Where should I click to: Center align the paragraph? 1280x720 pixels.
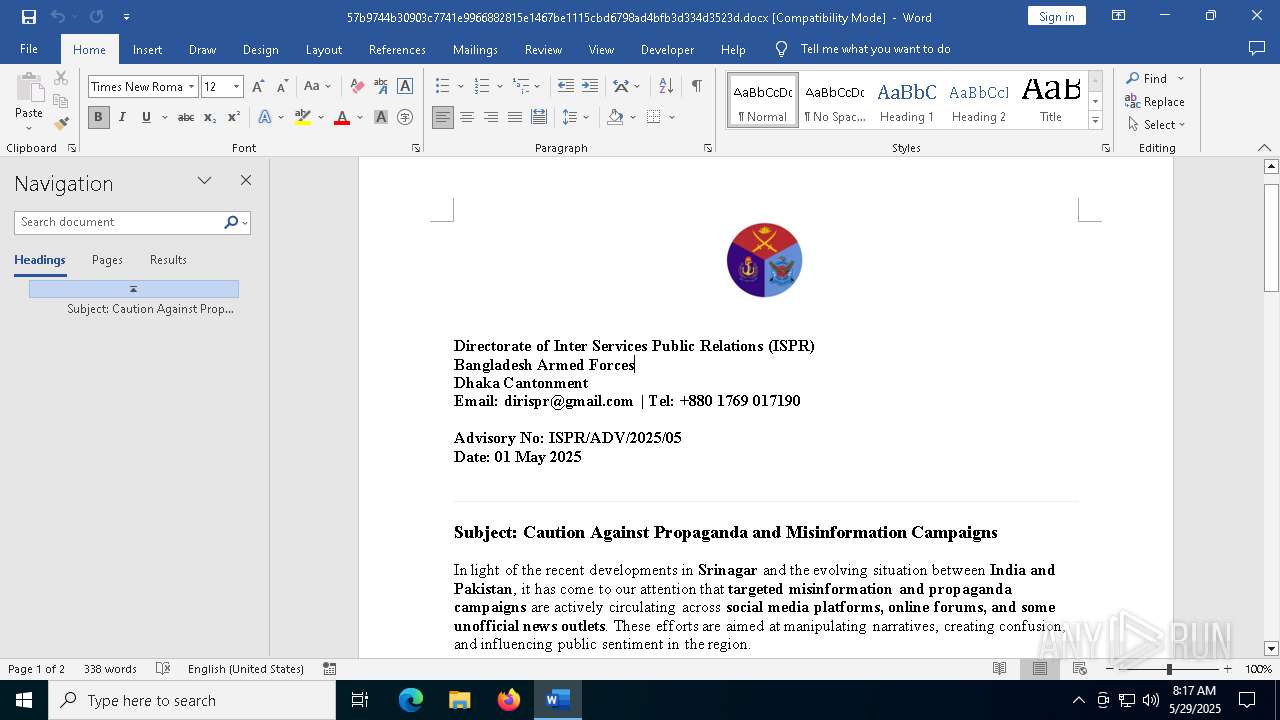(x=467, y=118)
